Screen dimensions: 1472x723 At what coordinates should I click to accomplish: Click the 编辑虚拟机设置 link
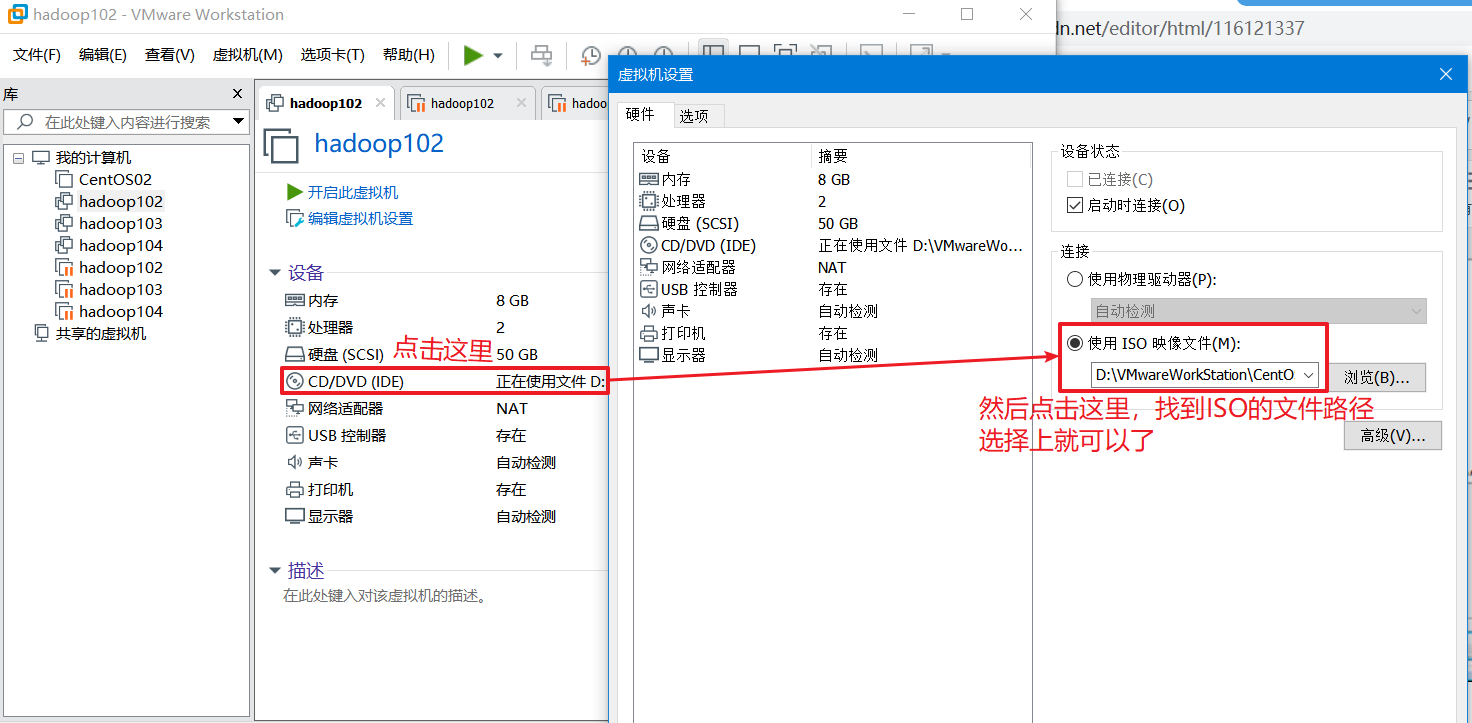pos(360,218)
